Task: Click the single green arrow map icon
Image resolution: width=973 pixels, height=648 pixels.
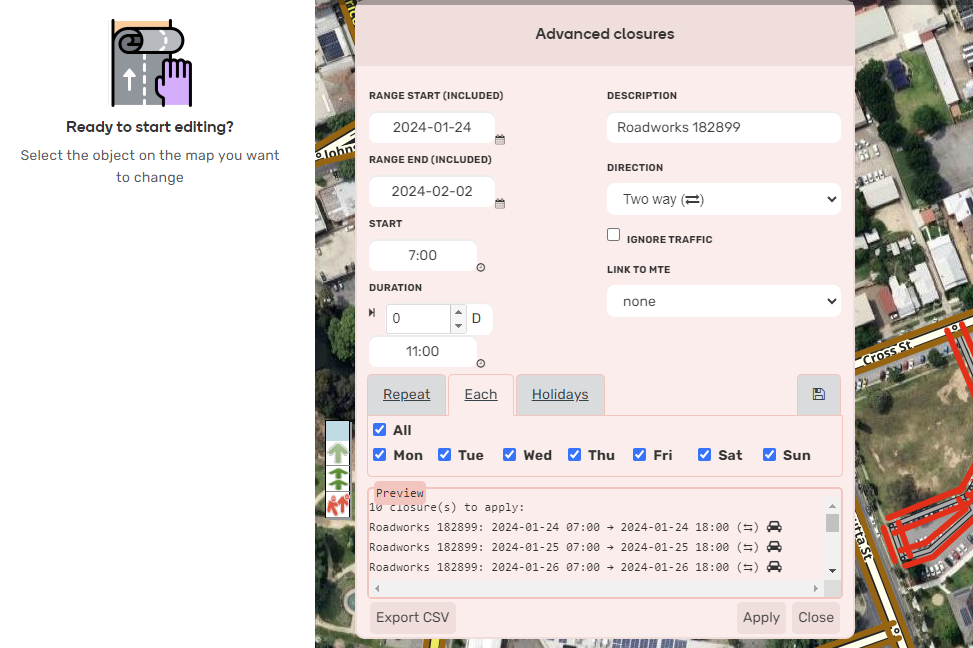Action: click(338, 452)
